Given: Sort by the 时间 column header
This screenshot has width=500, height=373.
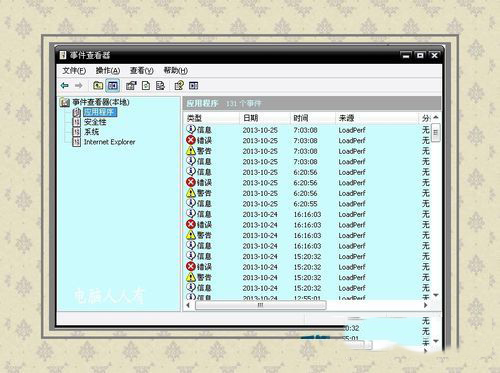Looking at the screenshot, I should (x=313, y=118).
